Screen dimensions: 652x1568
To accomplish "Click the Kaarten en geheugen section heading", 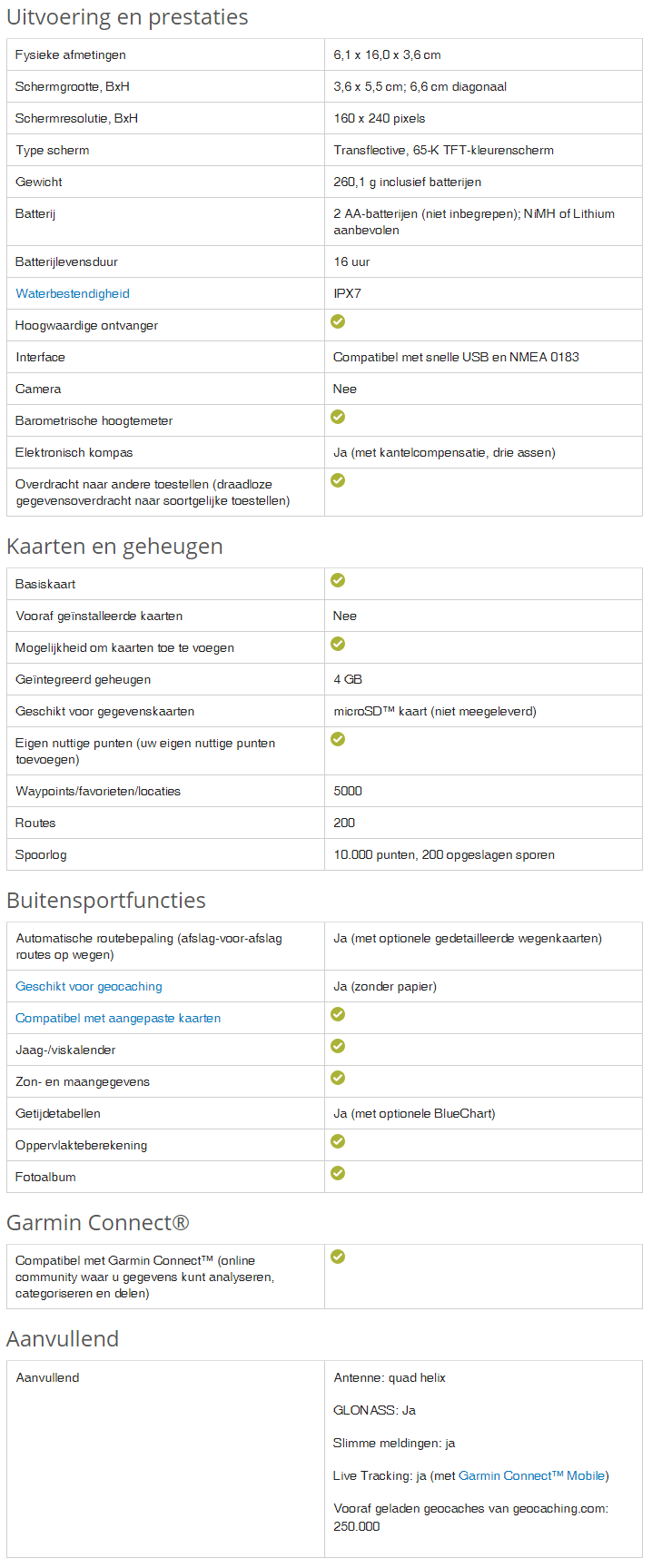I will tap(114, 547).
